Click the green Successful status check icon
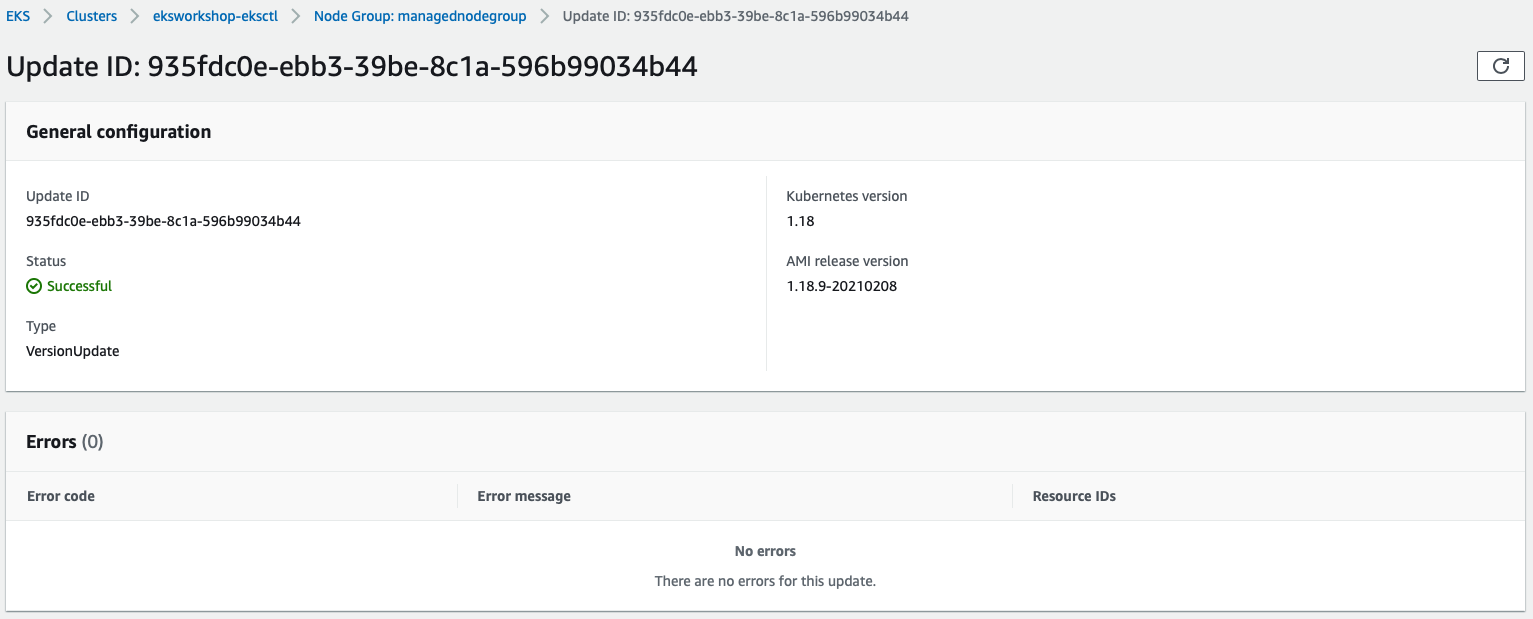The height and width of the screenshot is (619, 1533). point(34,286)
